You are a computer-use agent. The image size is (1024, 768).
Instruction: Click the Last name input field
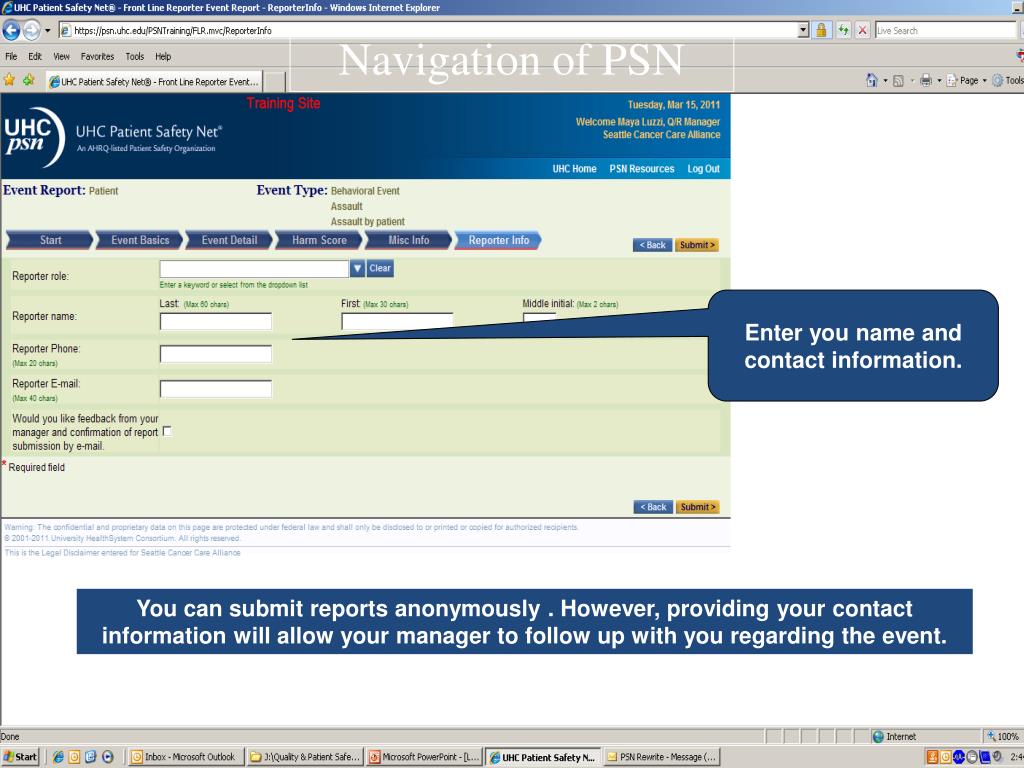coord(216,321)
